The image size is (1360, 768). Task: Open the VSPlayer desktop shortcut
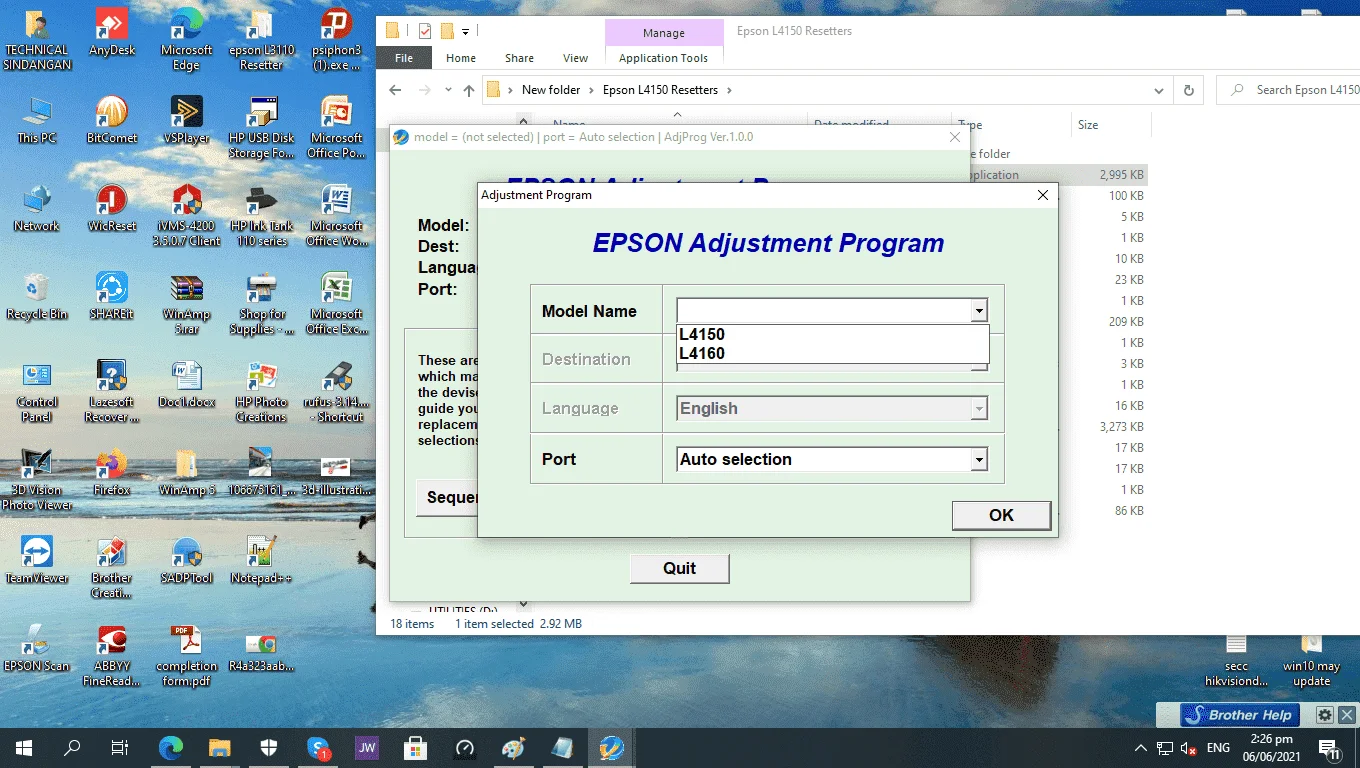(186, 121)
